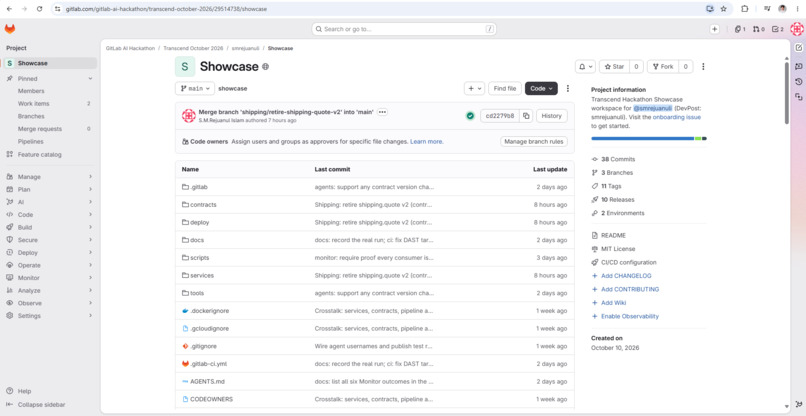Click the page vertical scrollbar
Viewport: 806px width, 416px height.
pyautogui.click(x=786, y=93)
